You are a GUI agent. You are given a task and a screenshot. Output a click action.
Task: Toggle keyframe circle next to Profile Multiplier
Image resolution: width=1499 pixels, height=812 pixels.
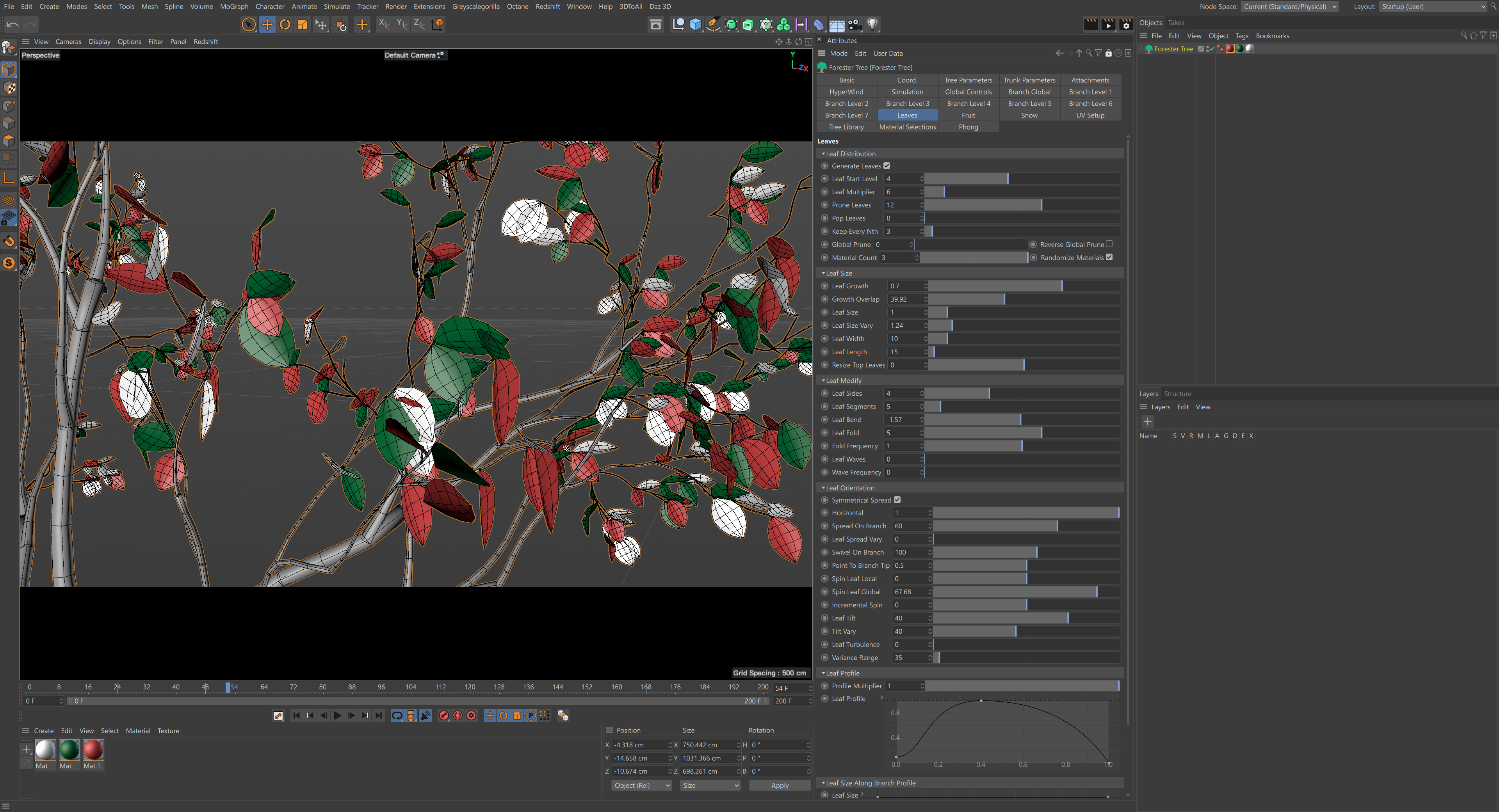click(x=824, y=686)
